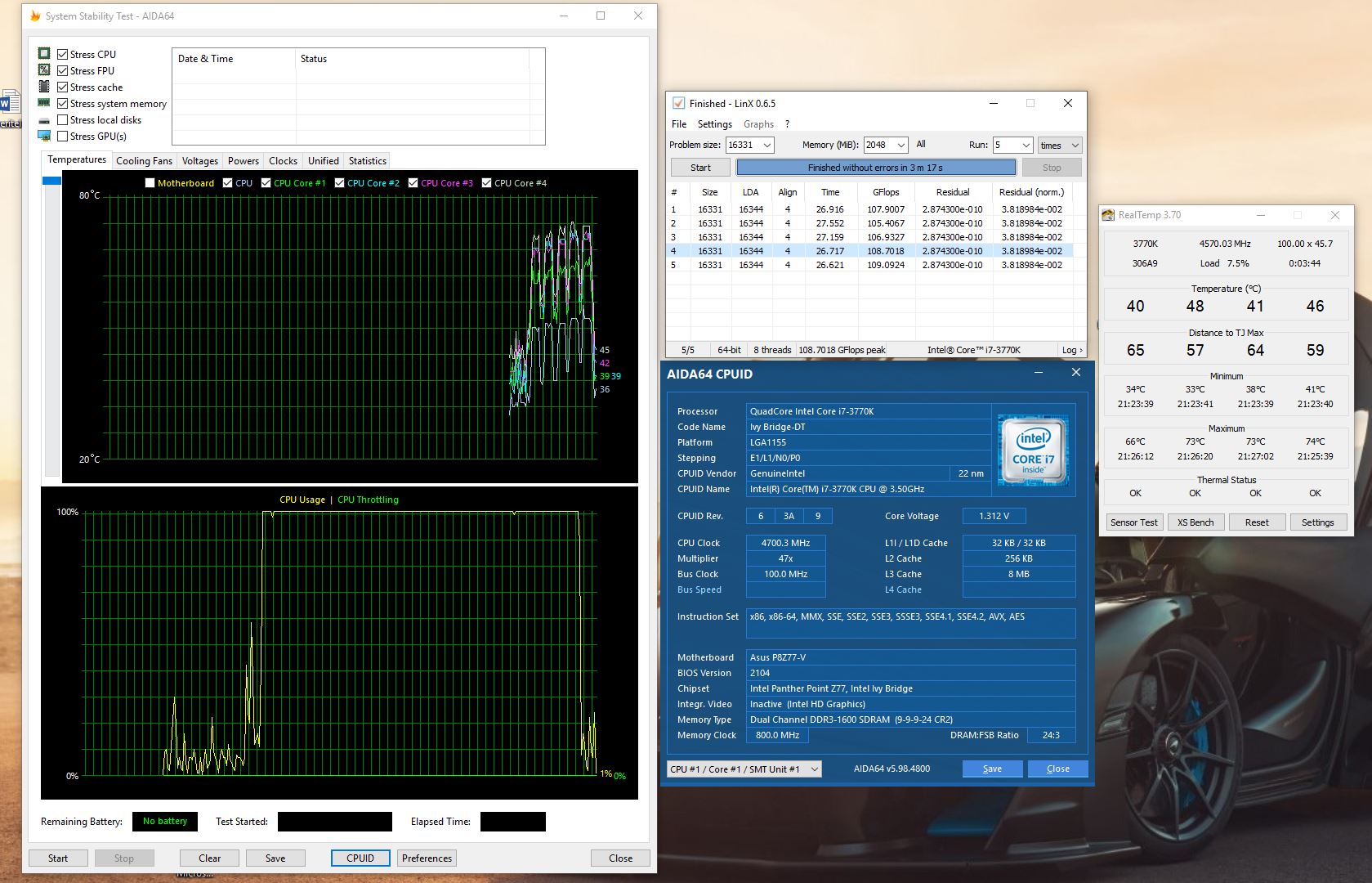Uncheck the Stress cache option

62,87
